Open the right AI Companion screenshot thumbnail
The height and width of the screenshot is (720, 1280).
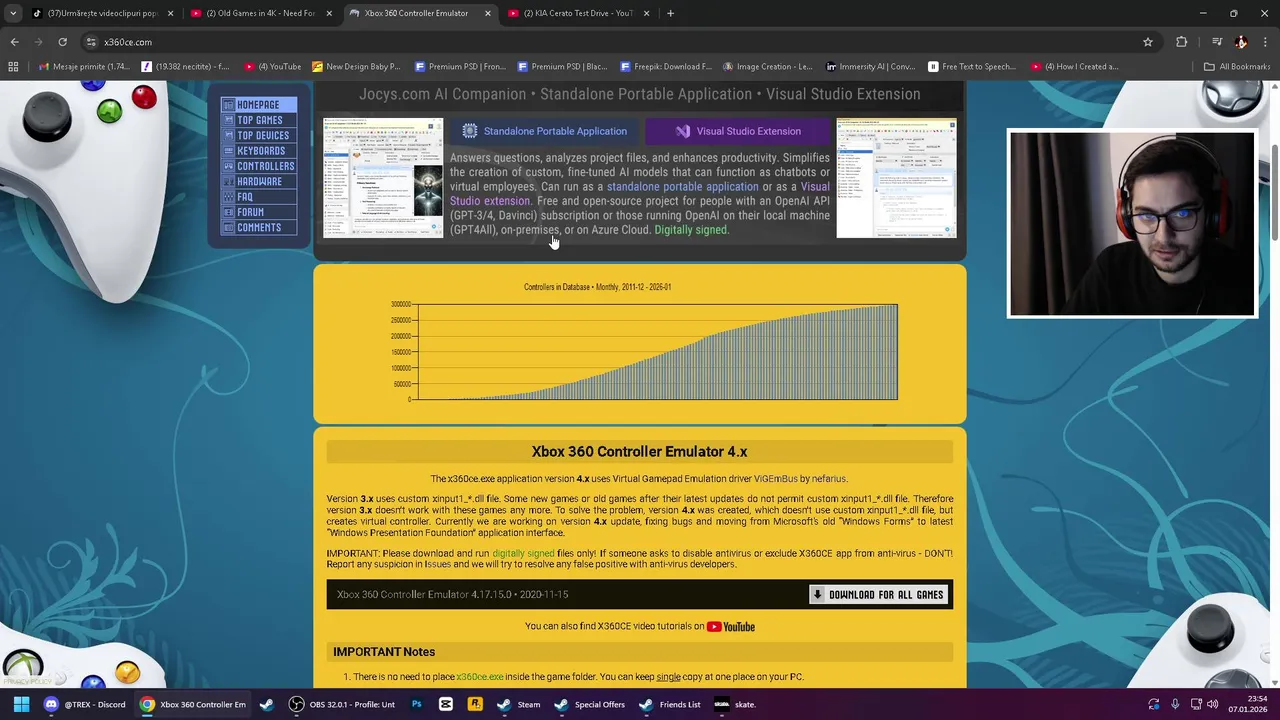pyautogui.click(x=896, y=178)
